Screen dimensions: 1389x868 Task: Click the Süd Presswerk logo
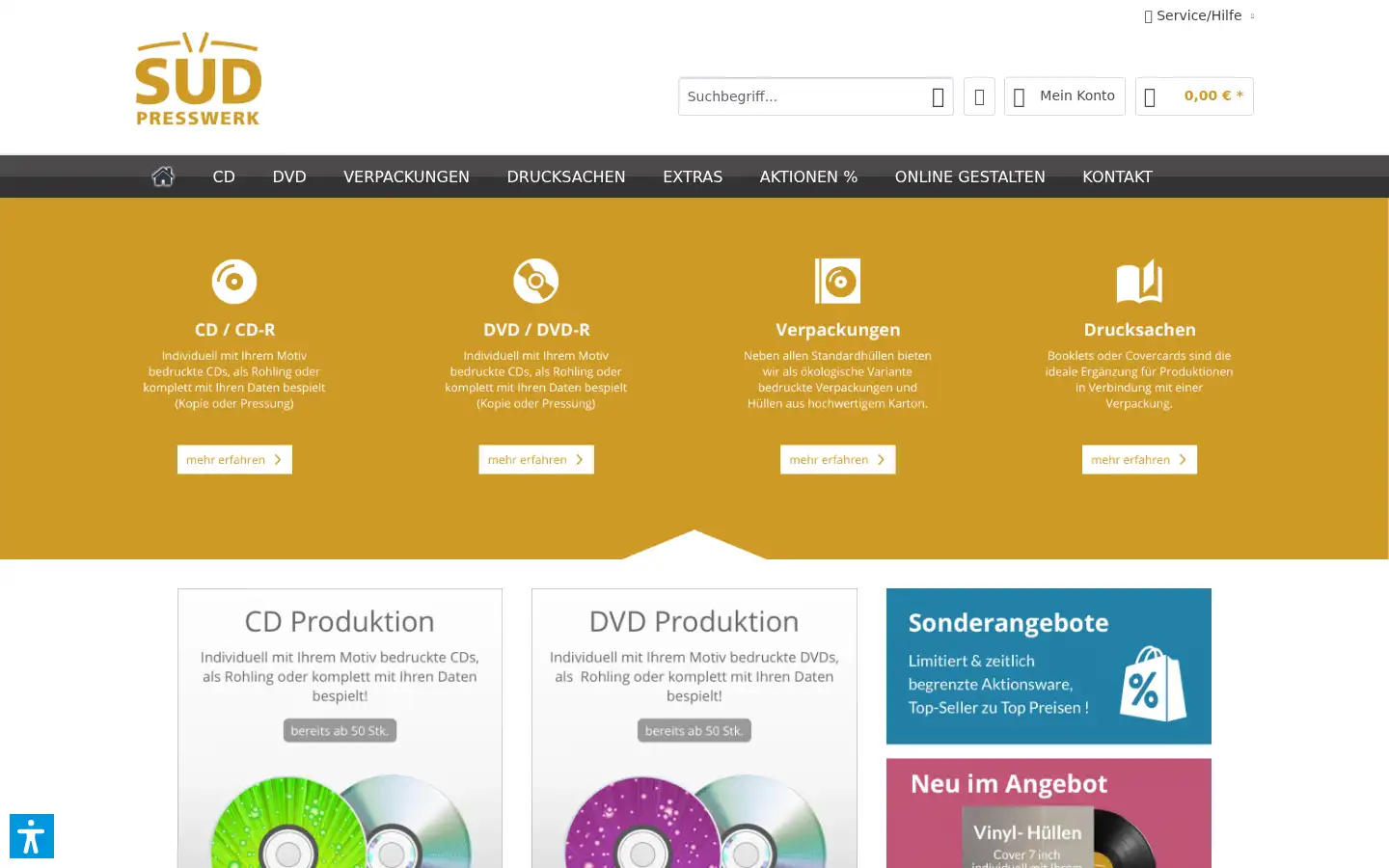coord(198,79)
